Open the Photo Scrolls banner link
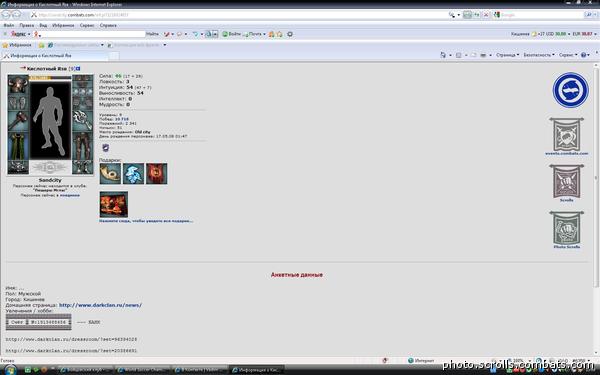This screenshot has height=375, width=600. pos(567,230)
